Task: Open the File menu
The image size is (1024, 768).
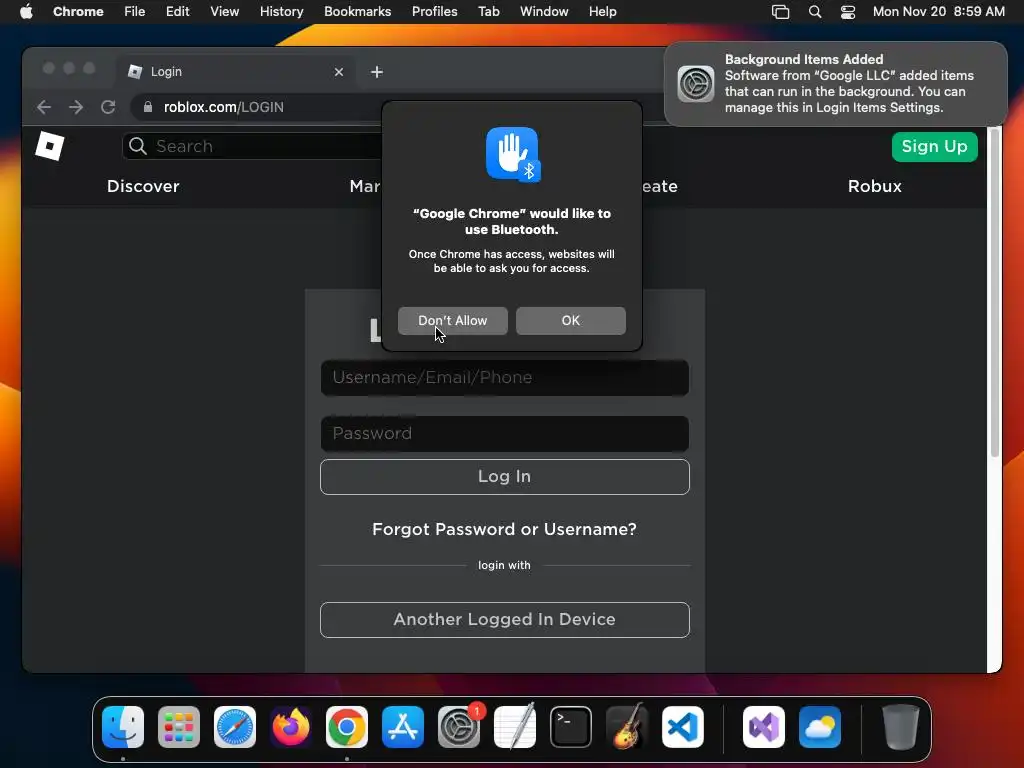Action: 135,12
